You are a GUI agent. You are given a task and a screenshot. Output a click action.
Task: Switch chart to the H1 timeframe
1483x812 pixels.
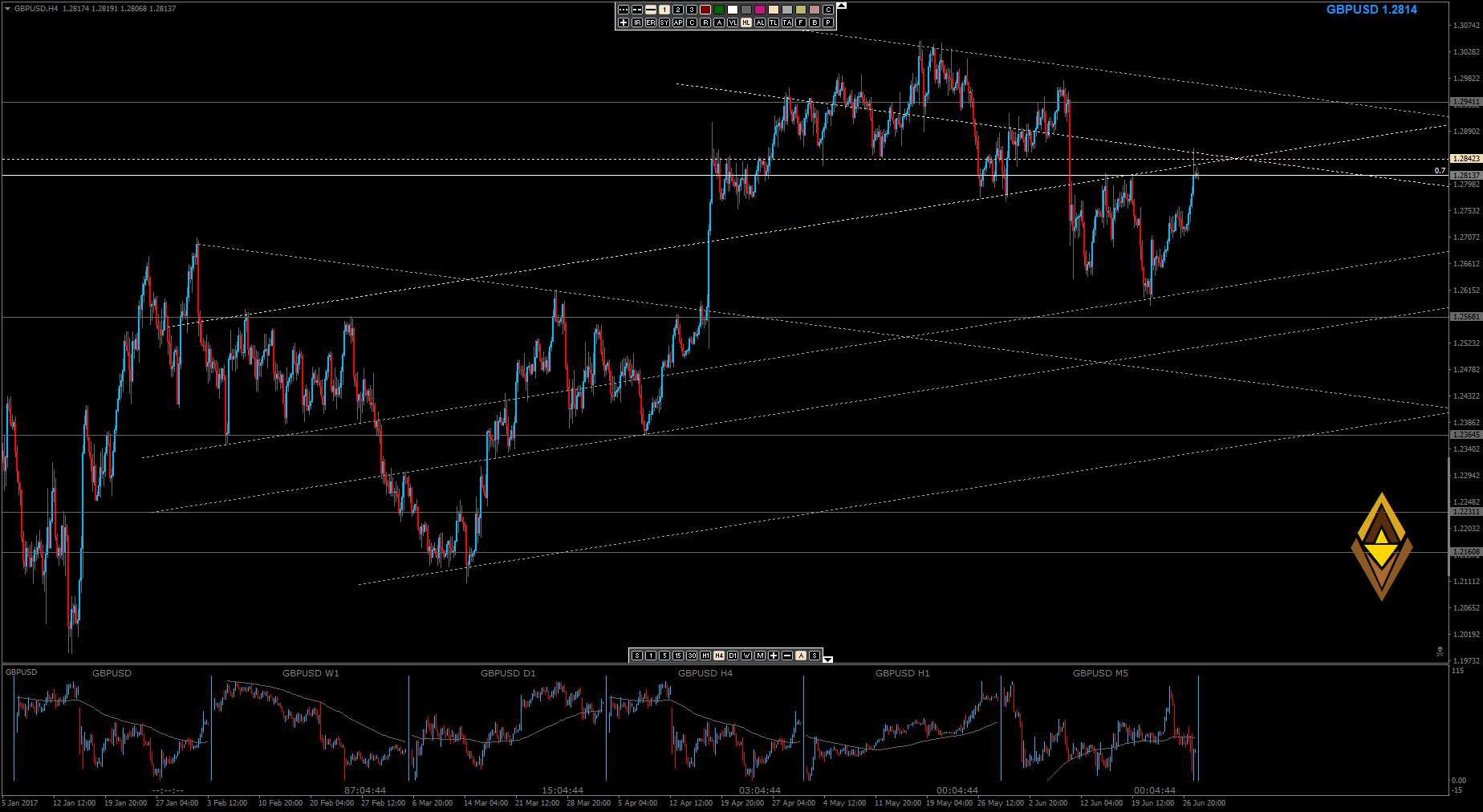705,656
